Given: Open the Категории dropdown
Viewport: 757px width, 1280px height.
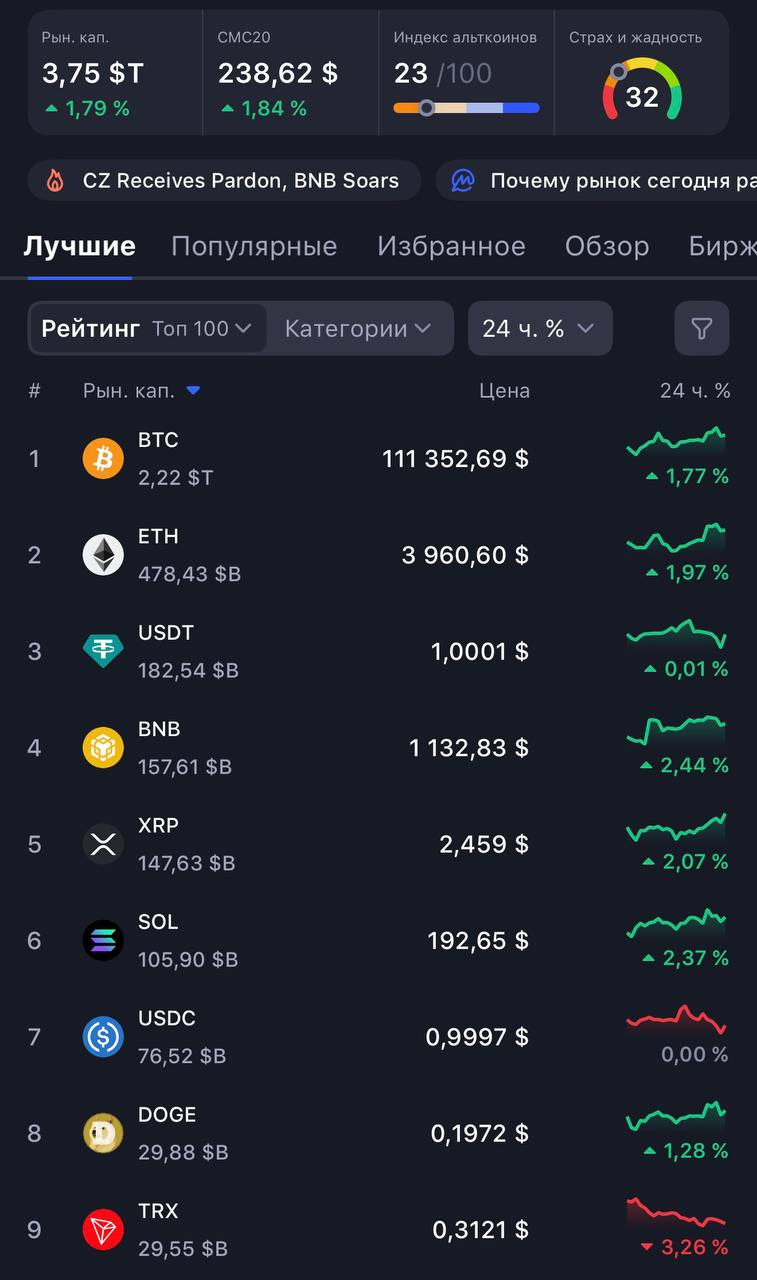Looking at the screenshot, I should click(x=357, y=328).
